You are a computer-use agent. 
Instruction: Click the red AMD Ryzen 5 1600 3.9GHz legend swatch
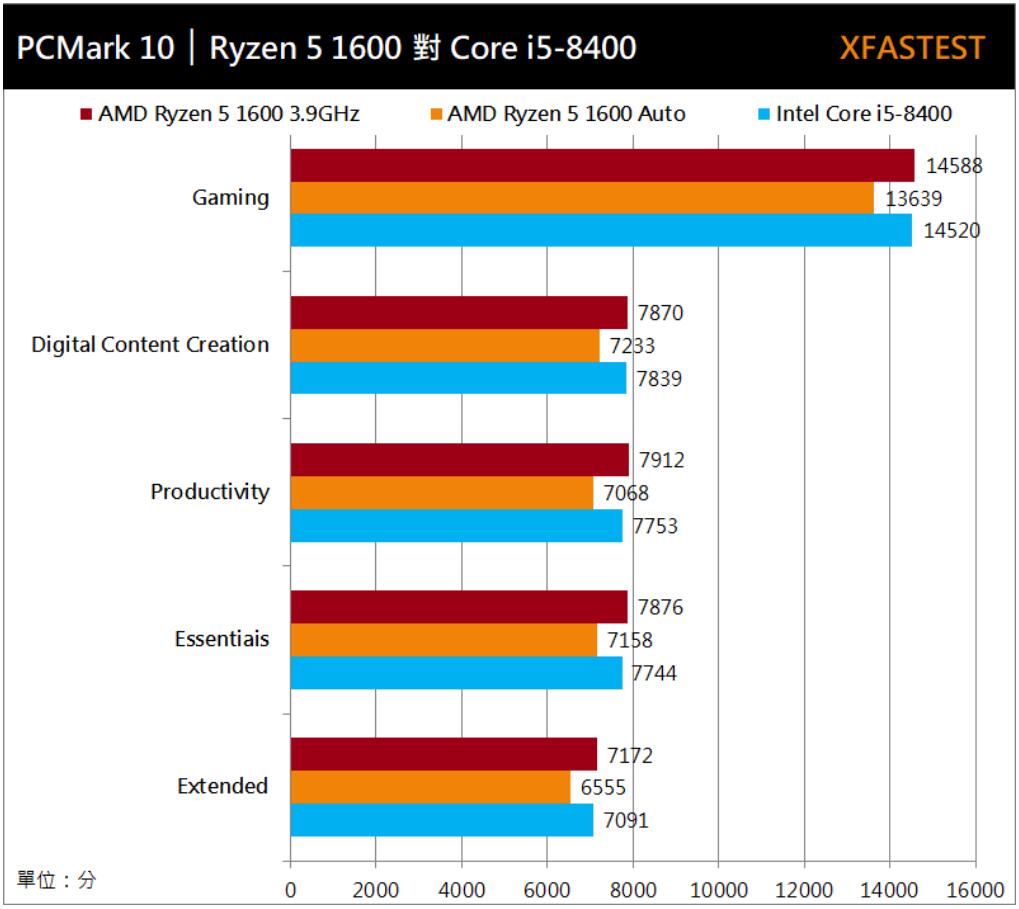(x=86, y=114)
